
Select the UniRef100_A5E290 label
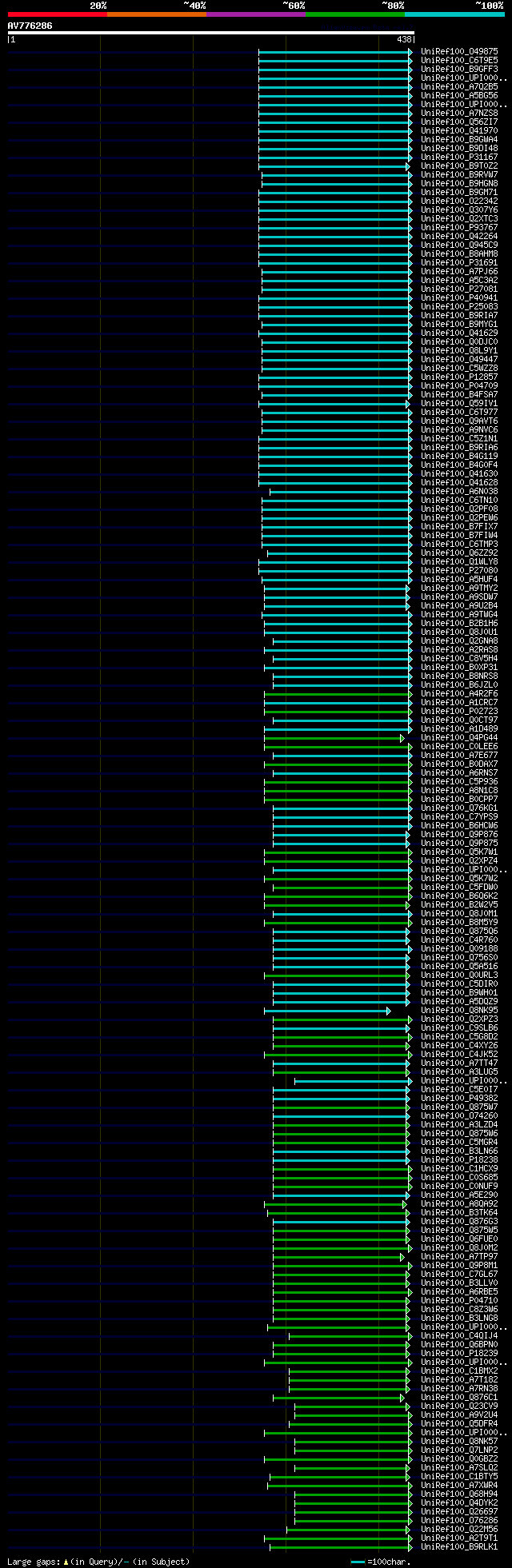coord(460,1195)
